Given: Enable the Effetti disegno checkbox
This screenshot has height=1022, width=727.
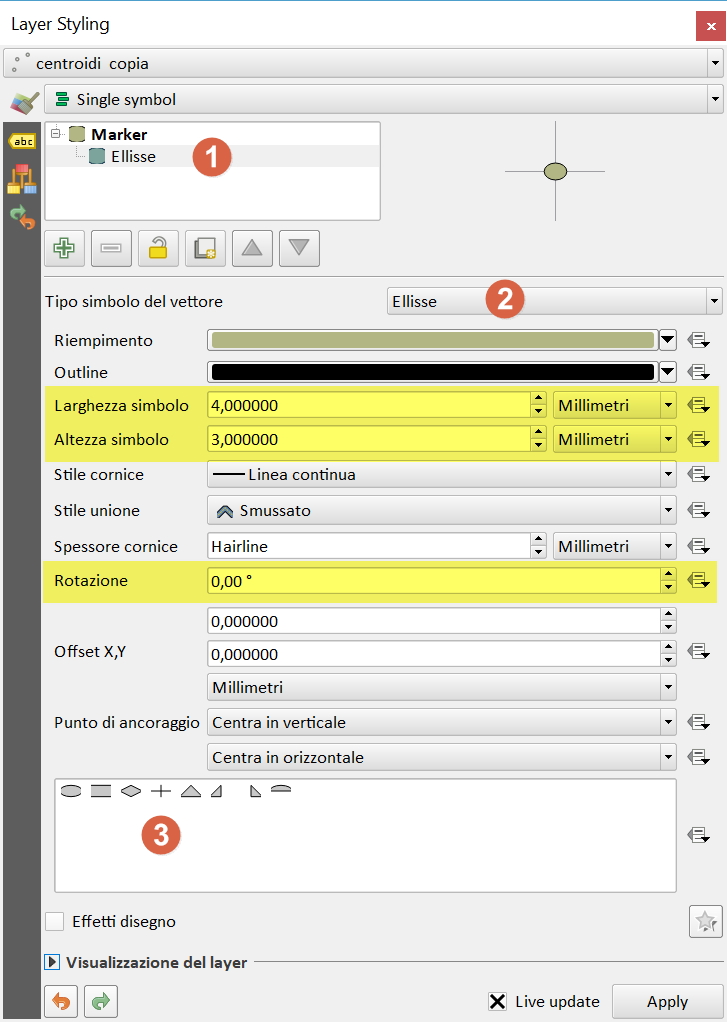Looking at the screenshot, I should [56, 921].
